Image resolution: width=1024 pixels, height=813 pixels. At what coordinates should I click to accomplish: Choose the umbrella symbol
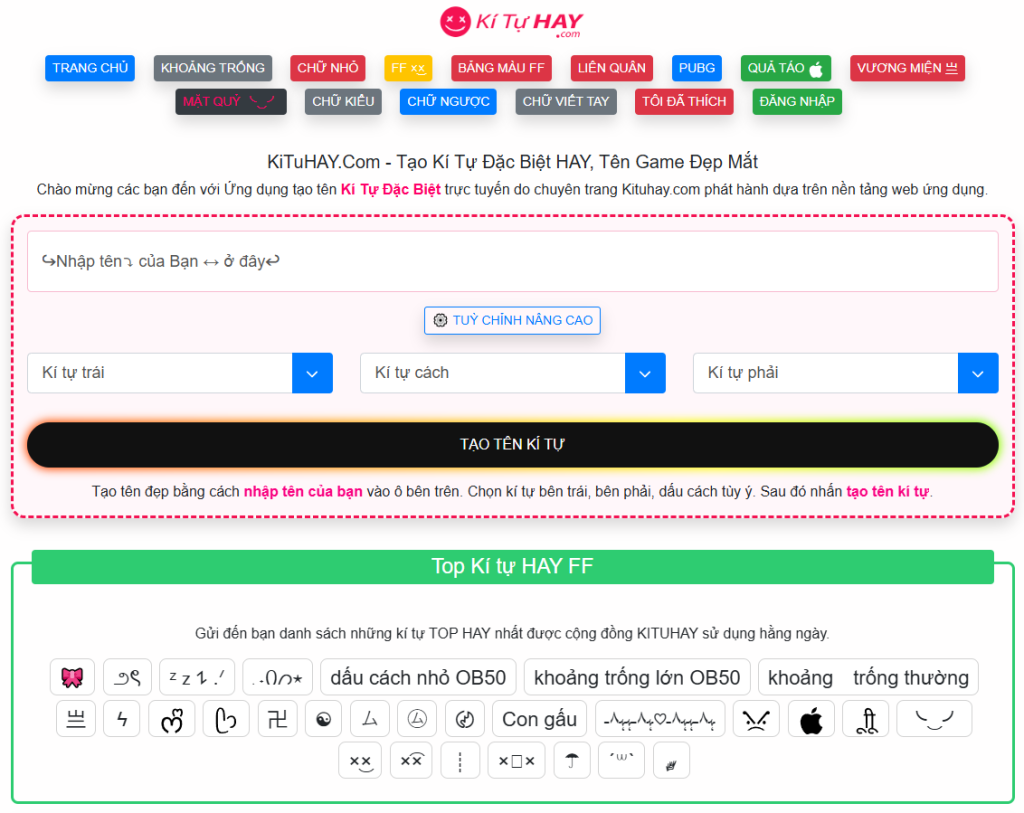click(x=572, y=760)
